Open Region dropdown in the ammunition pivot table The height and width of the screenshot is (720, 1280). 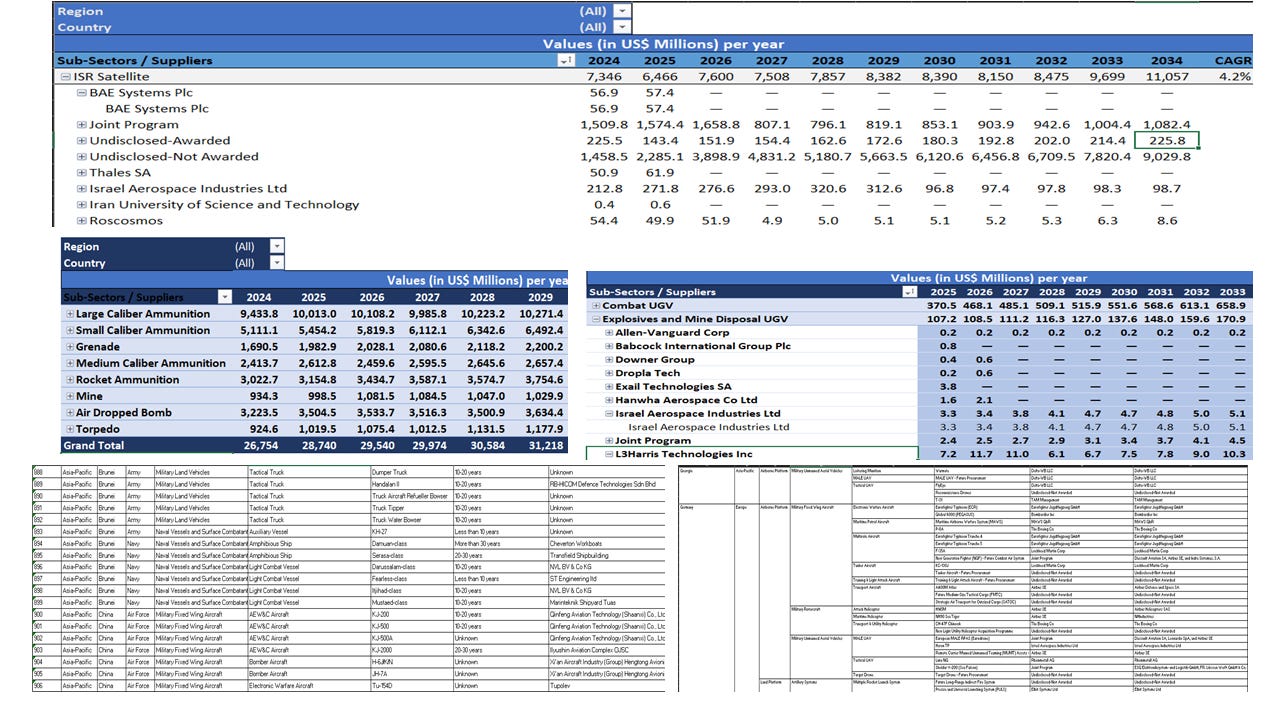(277, 246)
